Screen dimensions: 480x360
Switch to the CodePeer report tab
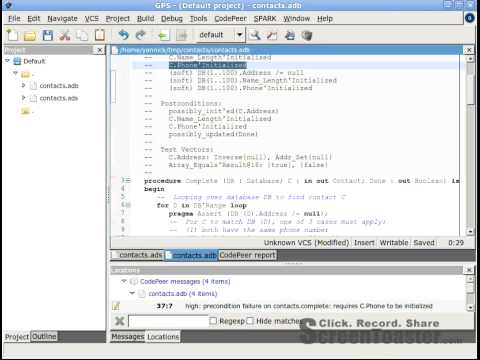(247, 255)
